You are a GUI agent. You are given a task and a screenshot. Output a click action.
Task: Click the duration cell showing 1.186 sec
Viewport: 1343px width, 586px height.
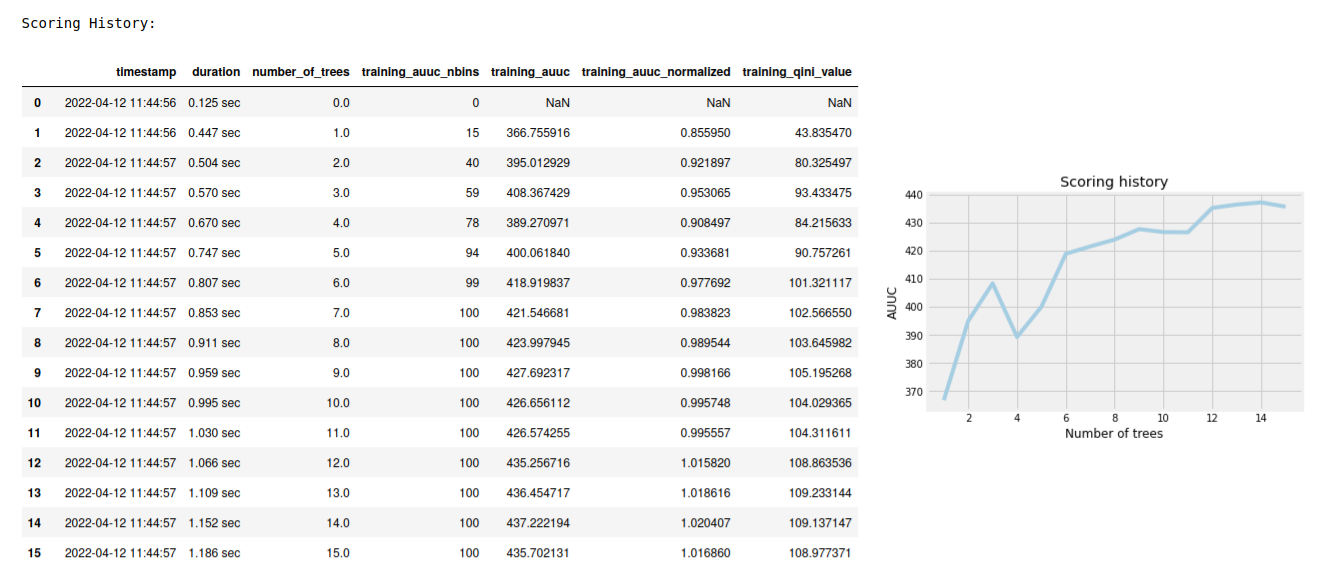pyautogui.click(x=216, y=552)
